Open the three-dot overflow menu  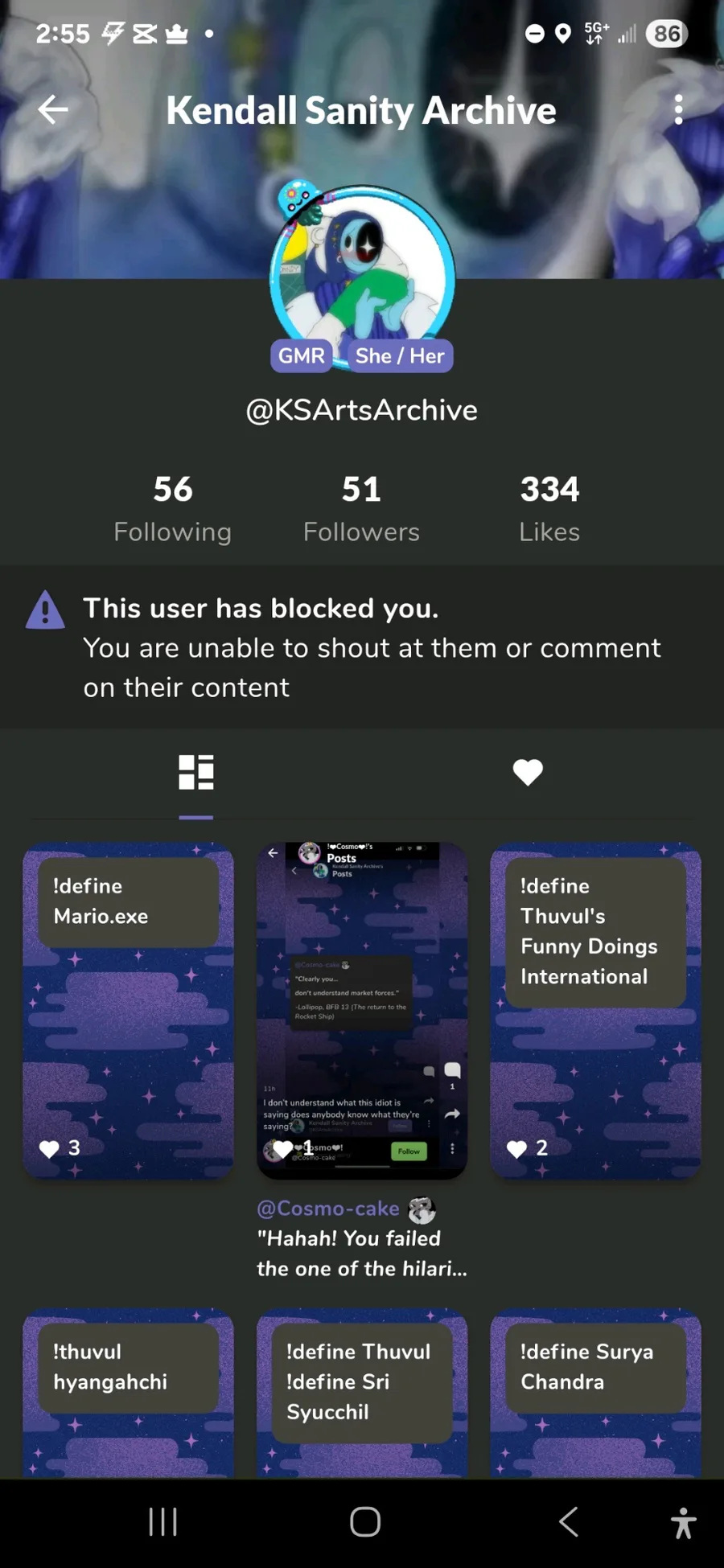click(678, 110)
